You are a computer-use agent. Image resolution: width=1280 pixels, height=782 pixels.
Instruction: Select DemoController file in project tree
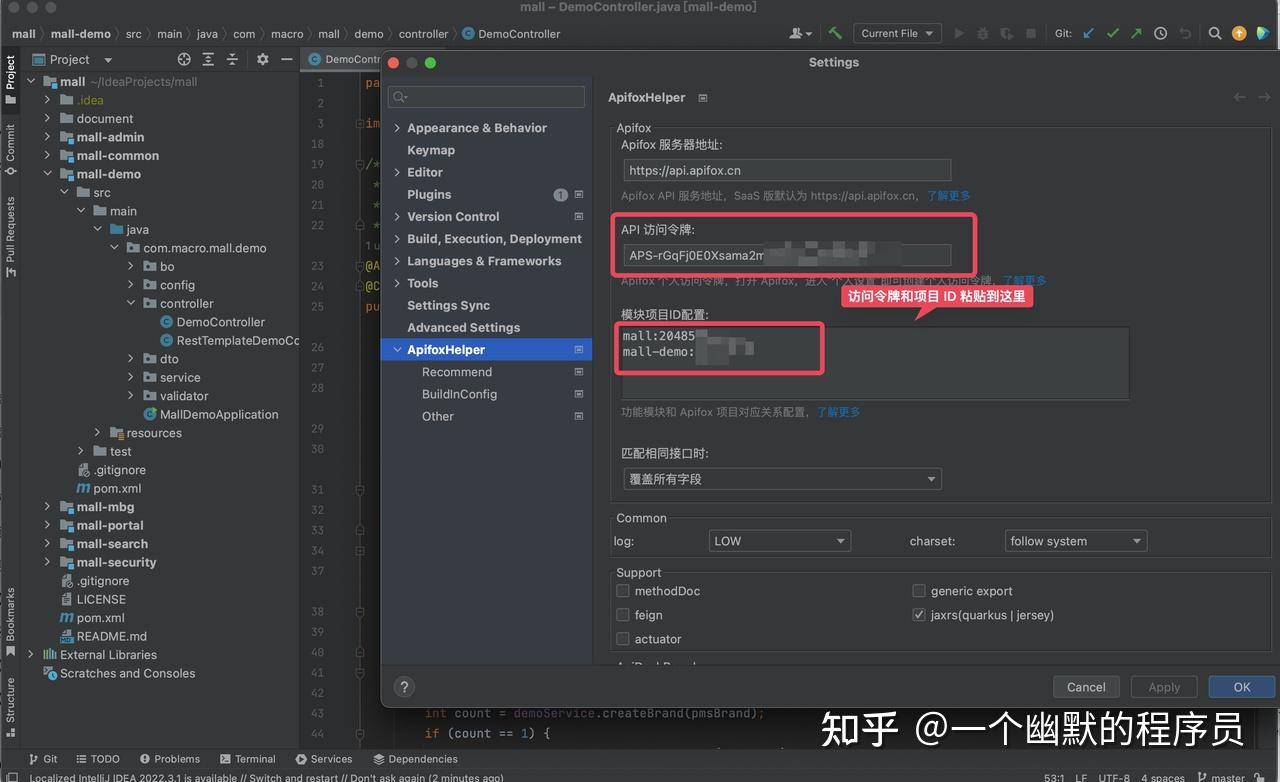click(x=220, y=322)
